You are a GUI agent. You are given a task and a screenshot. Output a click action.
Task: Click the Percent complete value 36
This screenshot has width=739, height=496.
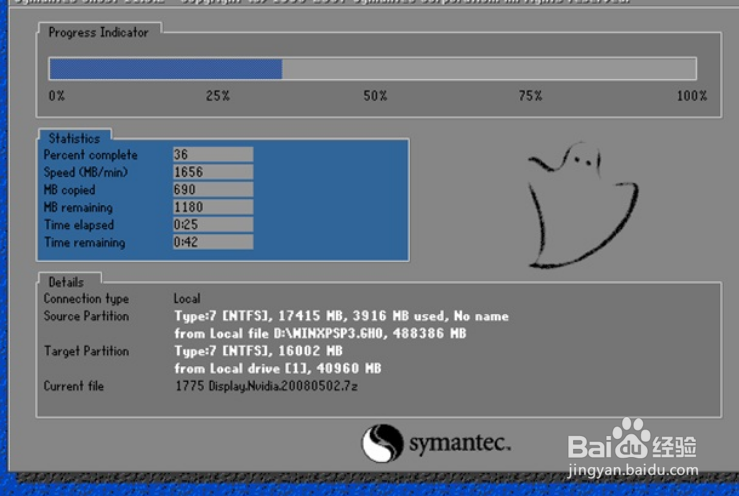[x=213, y=154]
